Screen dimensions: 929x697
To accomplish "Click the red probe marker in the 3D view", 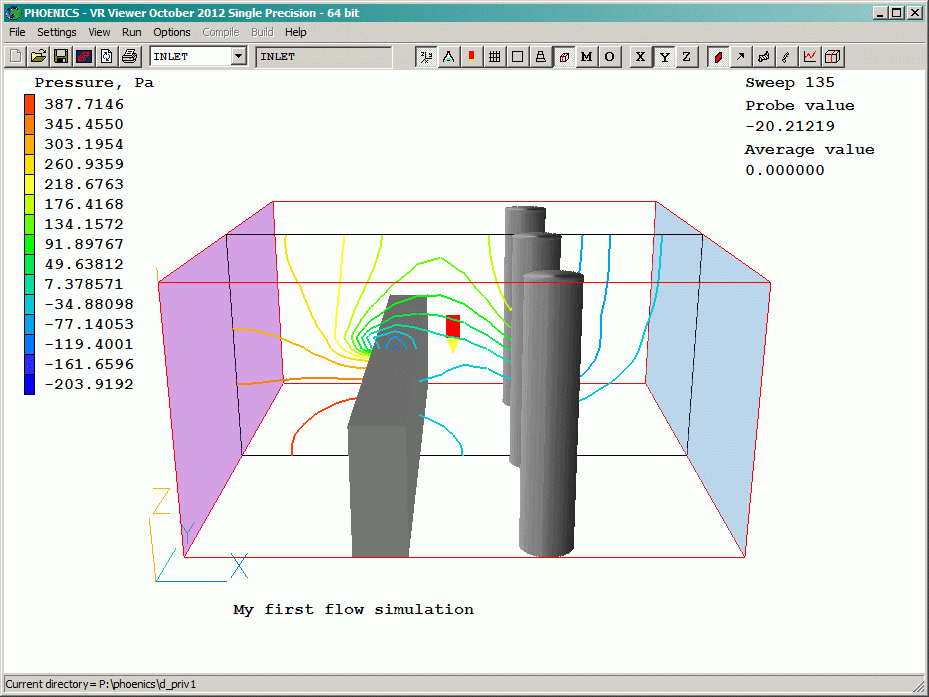I will 452,326.
